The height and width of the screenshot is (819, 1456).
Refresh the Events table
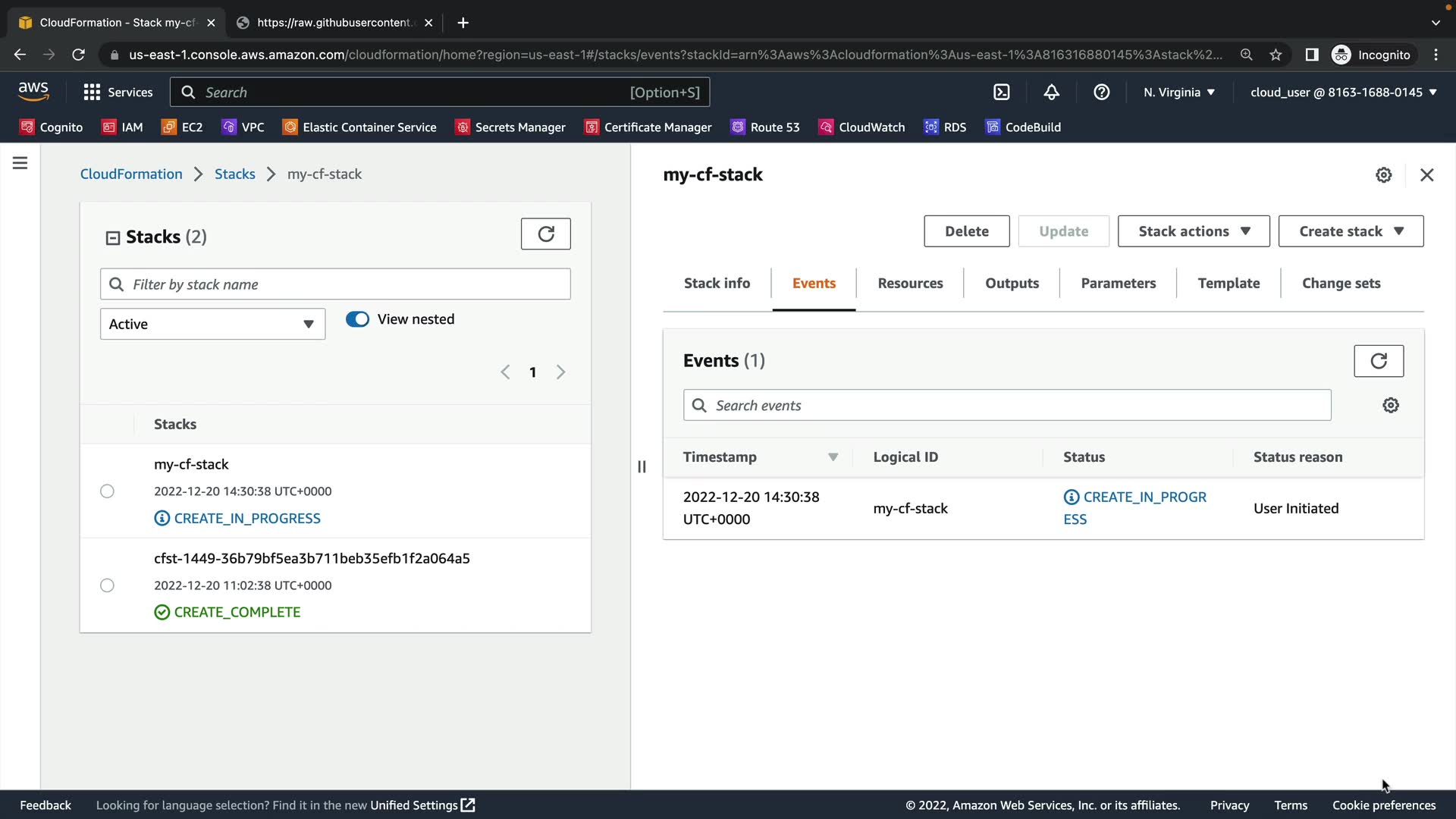tap(1378, 361)
